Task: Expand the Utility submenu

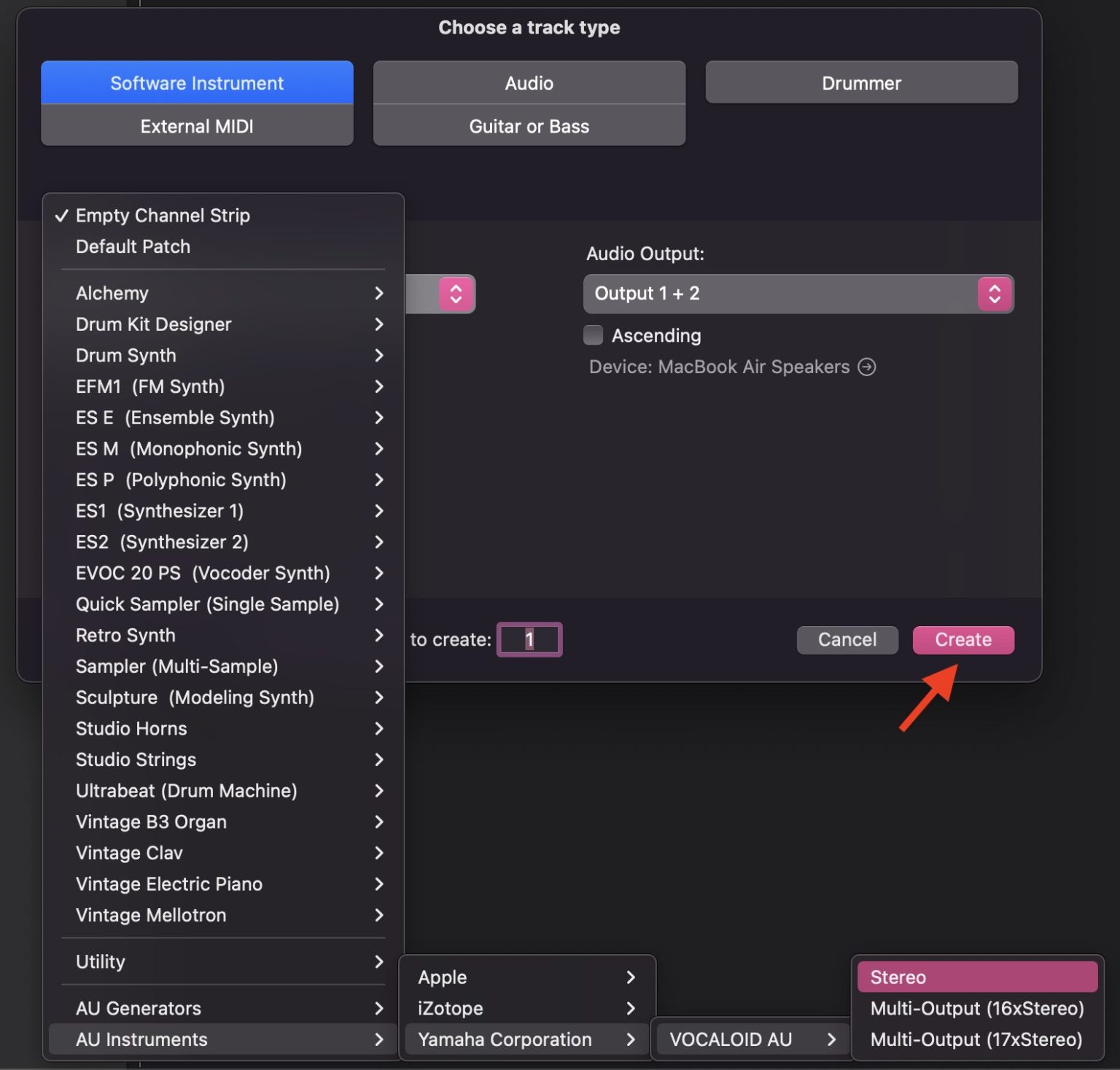Action: 219,961
